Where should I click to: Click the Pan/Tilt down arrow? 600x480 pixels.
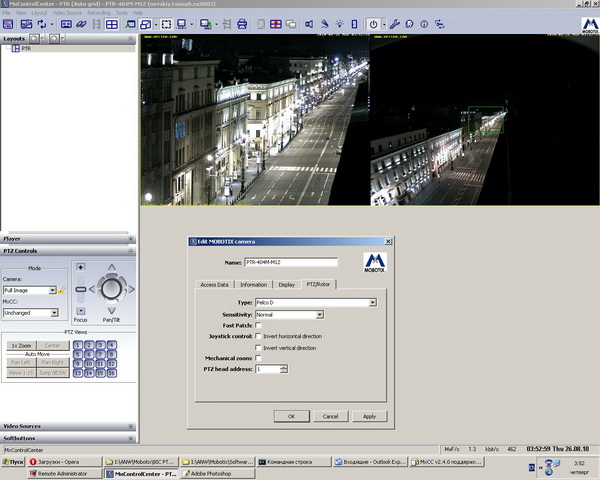click(x=111, y=310)
